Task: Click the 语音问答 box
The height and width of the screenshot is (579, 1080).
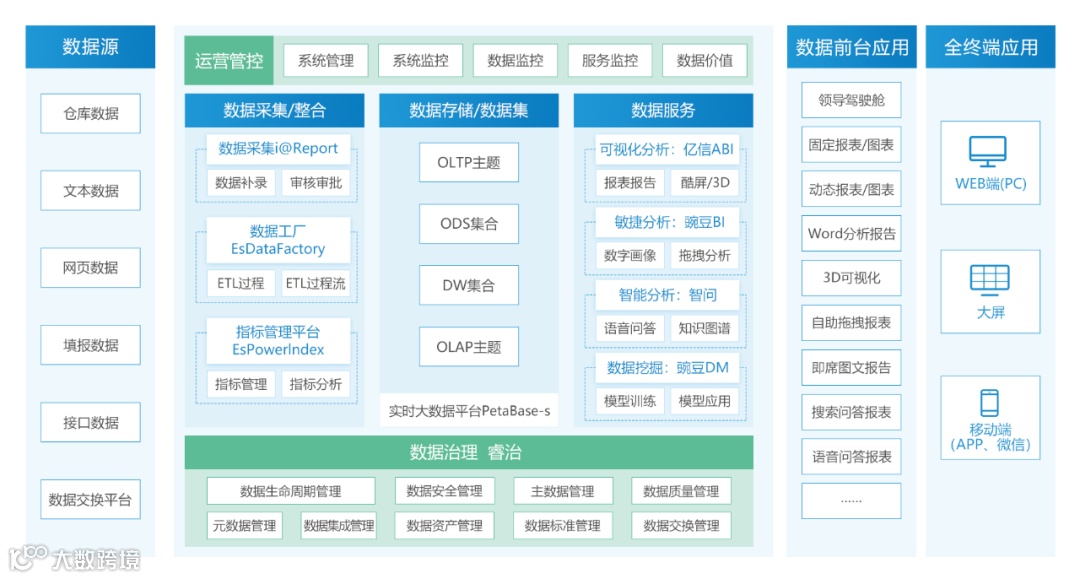Action: (x=630, y=328)
